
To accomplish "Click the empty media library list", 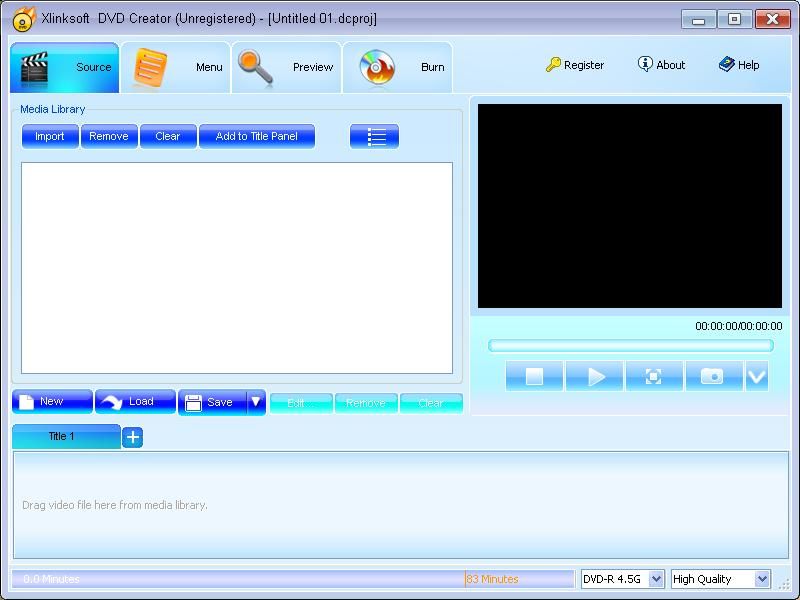I will point(237,268).
